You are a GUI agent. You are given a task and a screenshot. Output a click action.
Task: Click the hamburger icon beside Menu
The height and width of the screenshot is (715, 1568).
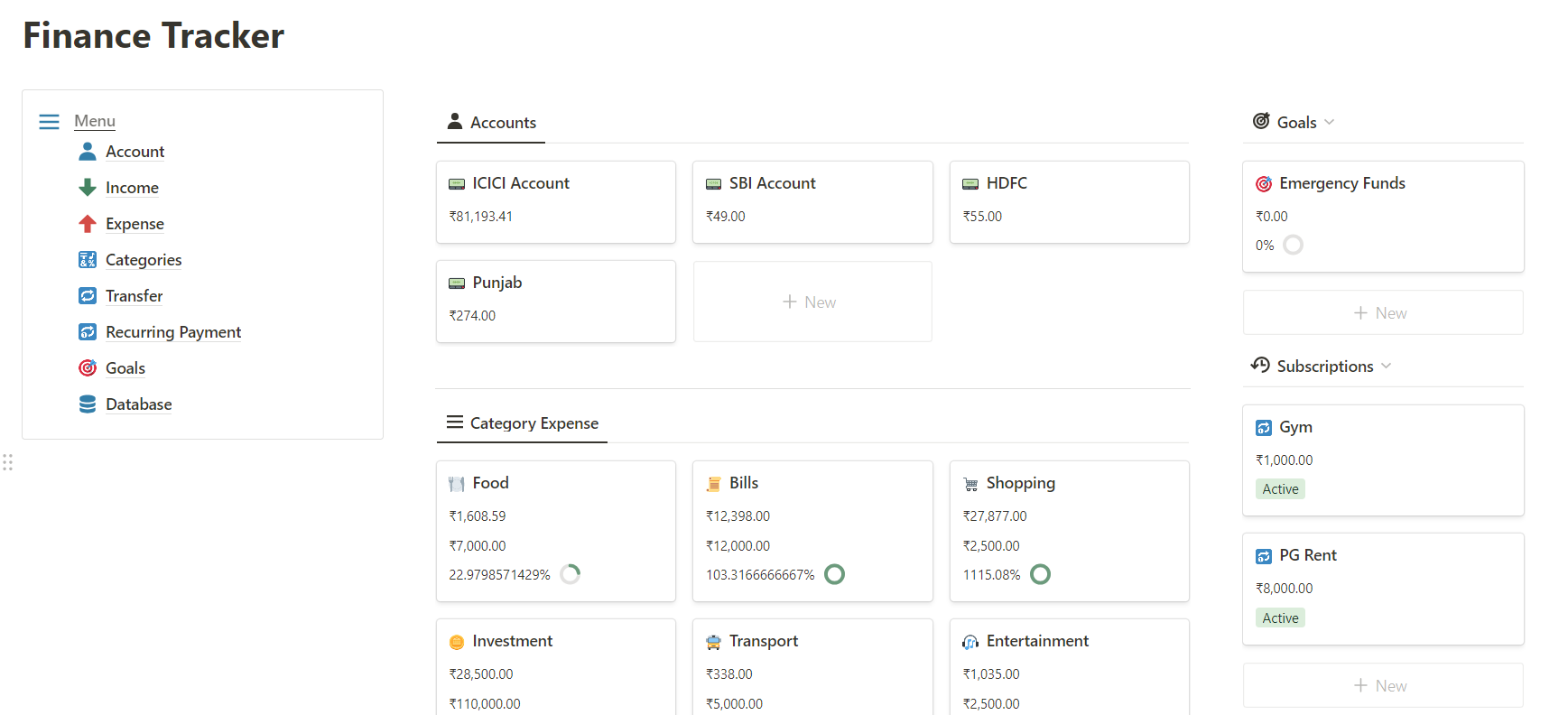tap(50, 122)
